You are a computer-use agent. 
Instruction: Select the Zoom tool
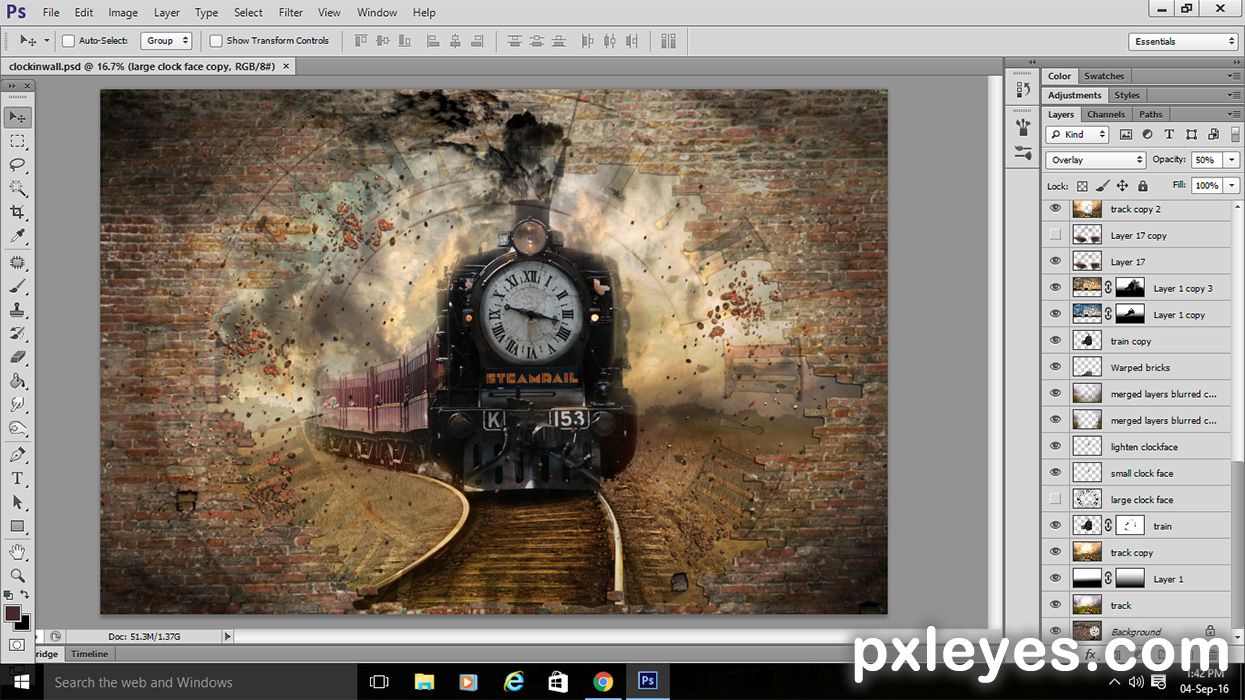pyautogui.click(x=18, y=576)
